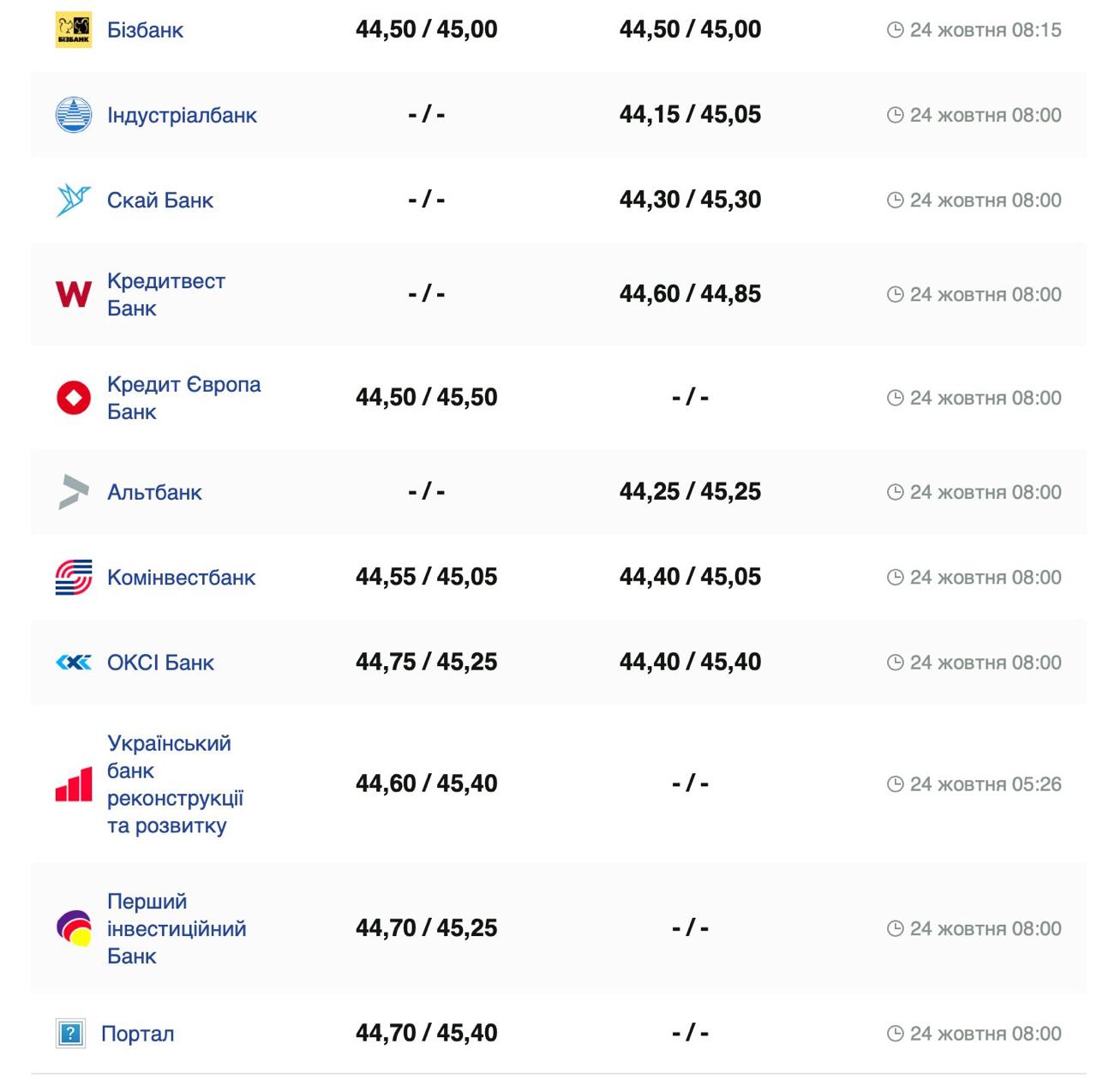This screenshot has height=1092, width=1097.
Task: Open the Скай Банк link
Action: 160,200
